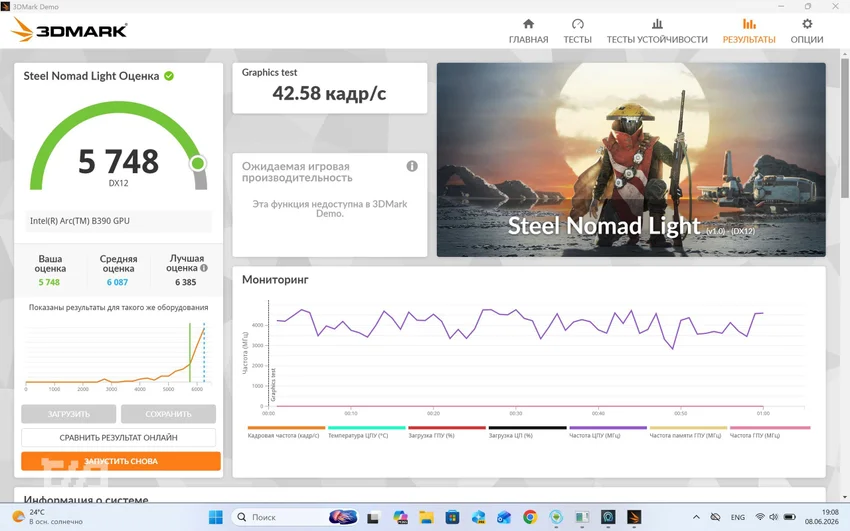The image size is (850, 531).
Task: Click info icon next to Лучшая оценка
Action: pos(204,268)
